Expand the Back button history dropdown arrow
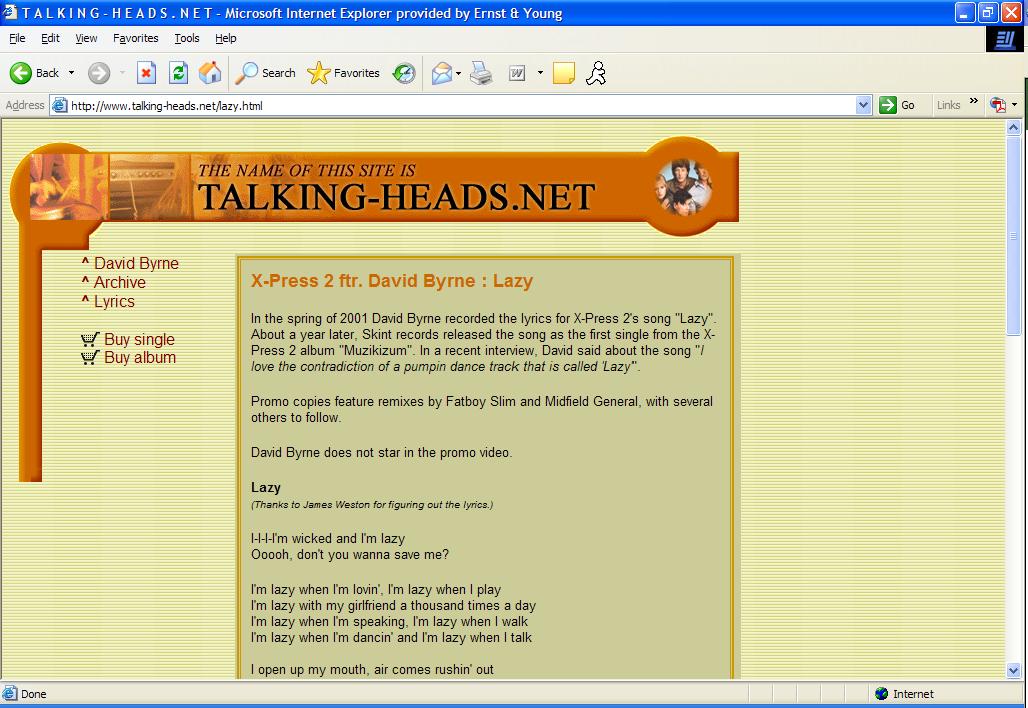This screenshot has height=708, width=1028. pos(71,73)
